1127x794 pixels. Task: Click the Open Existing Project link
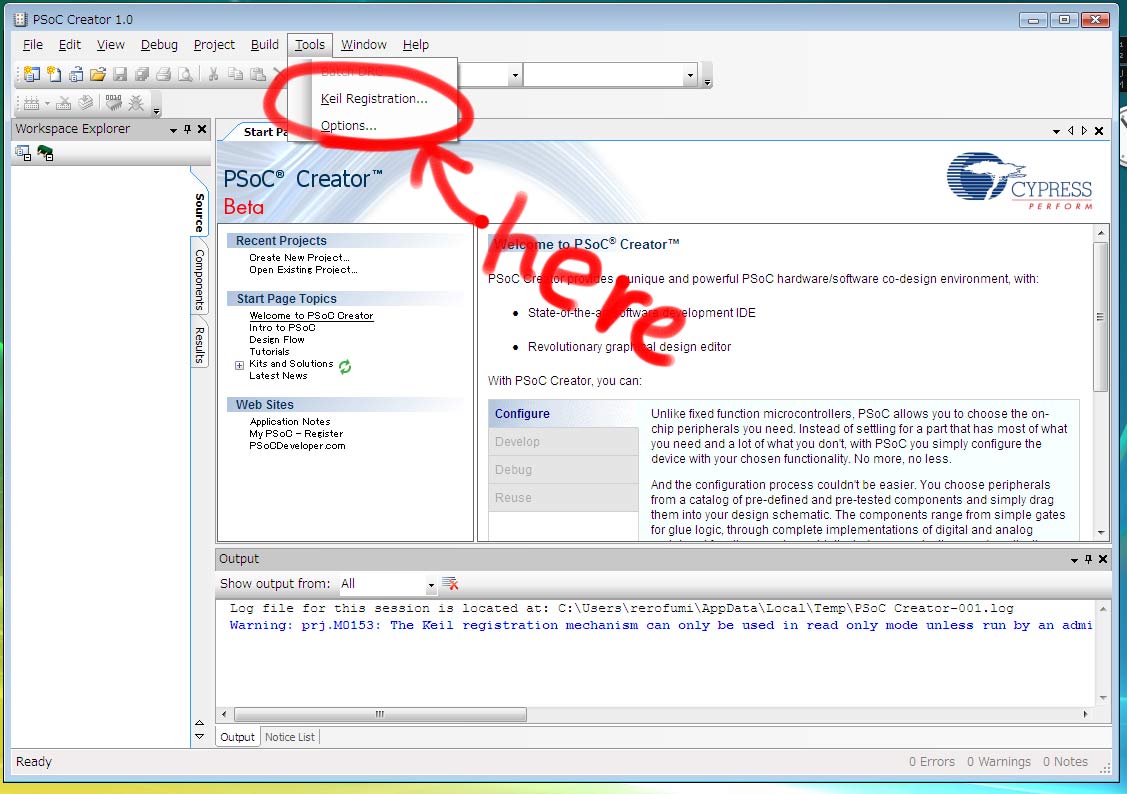pos(303,269)
